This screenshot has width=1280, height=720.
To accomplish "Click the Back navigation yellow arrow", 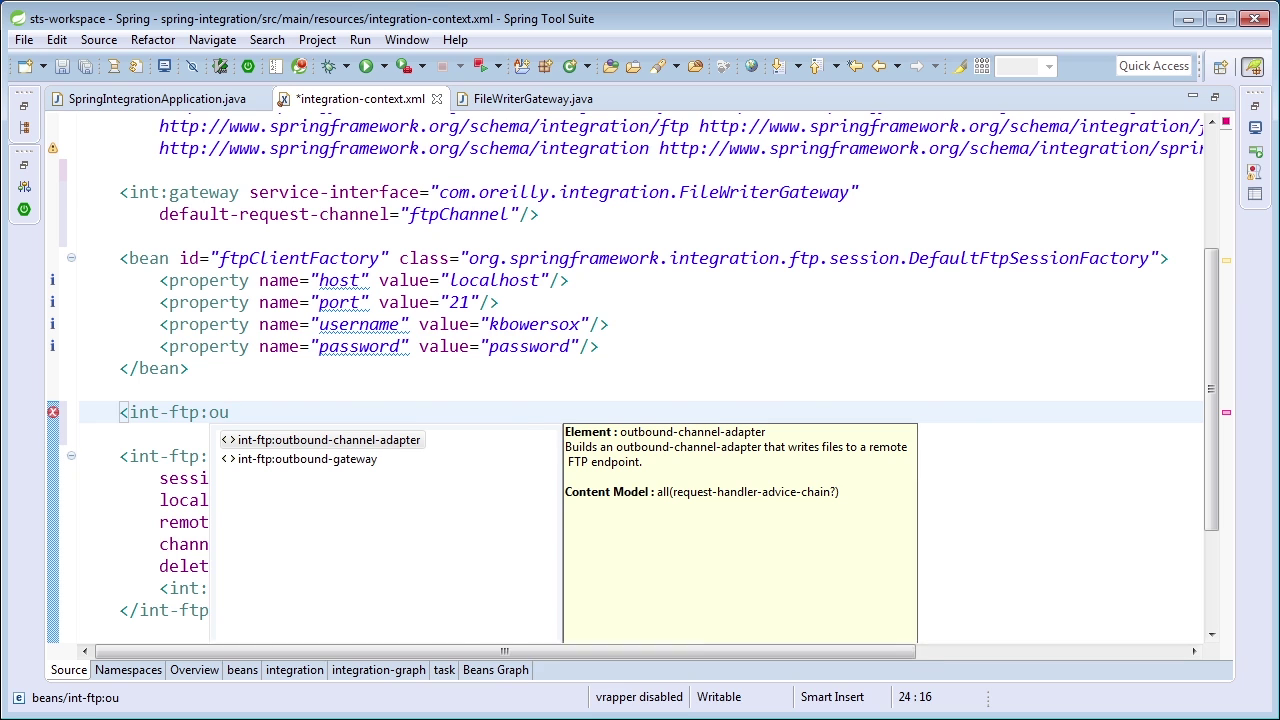I will (x=879, y=66).
